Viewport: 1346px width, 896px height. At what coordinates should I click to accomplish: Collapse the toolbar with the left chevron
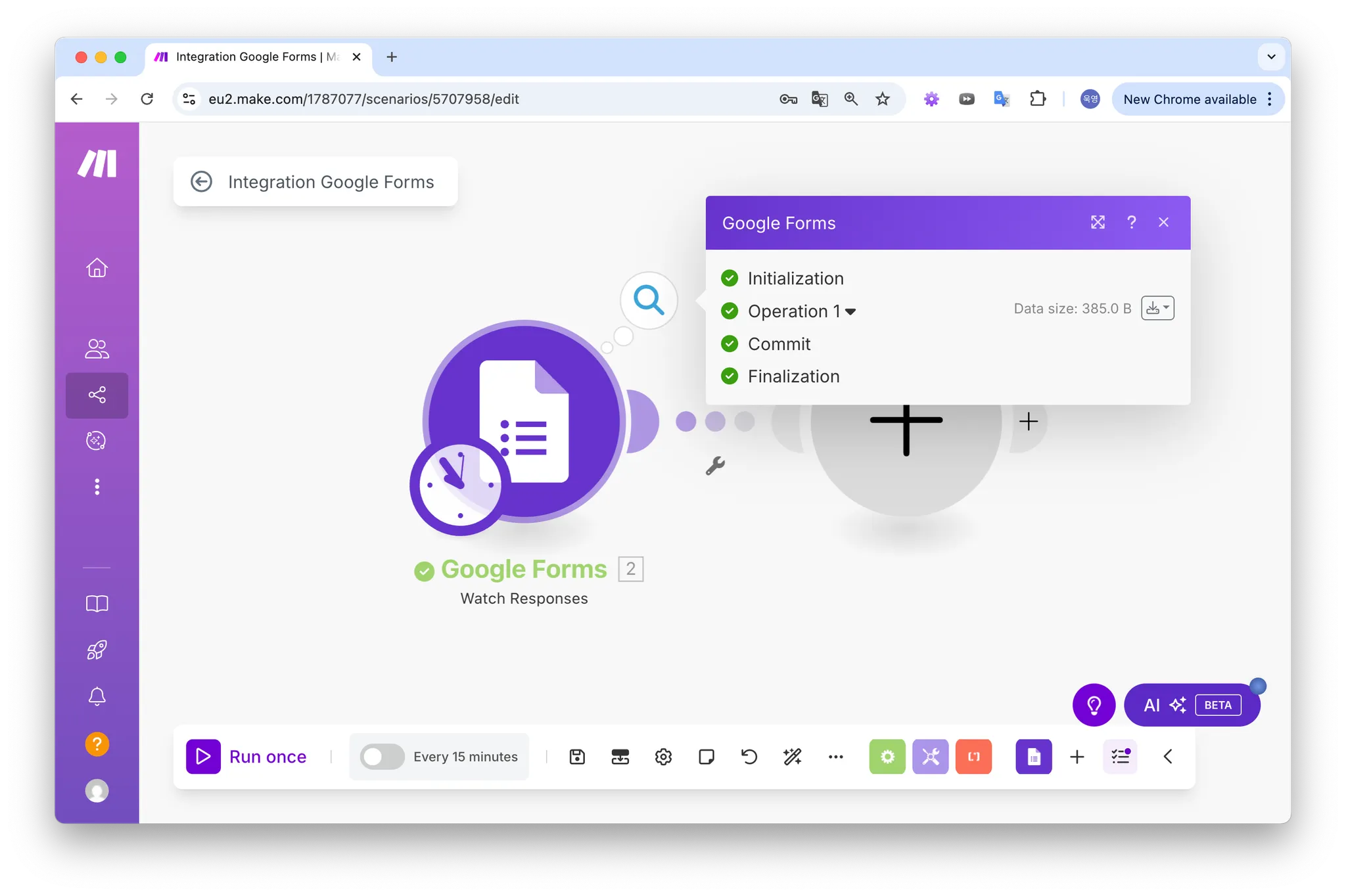(x=1168, y=757)
